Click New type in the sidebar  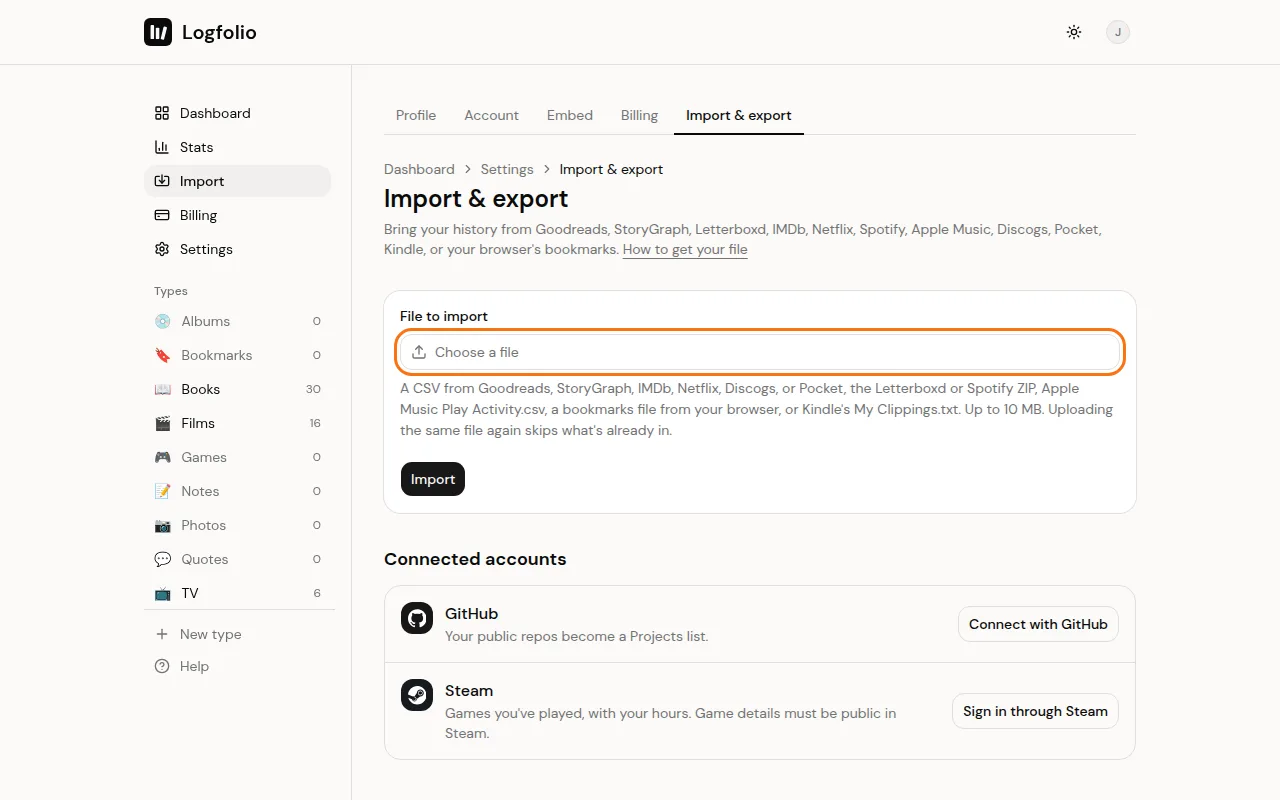click(x=237, y=634)
